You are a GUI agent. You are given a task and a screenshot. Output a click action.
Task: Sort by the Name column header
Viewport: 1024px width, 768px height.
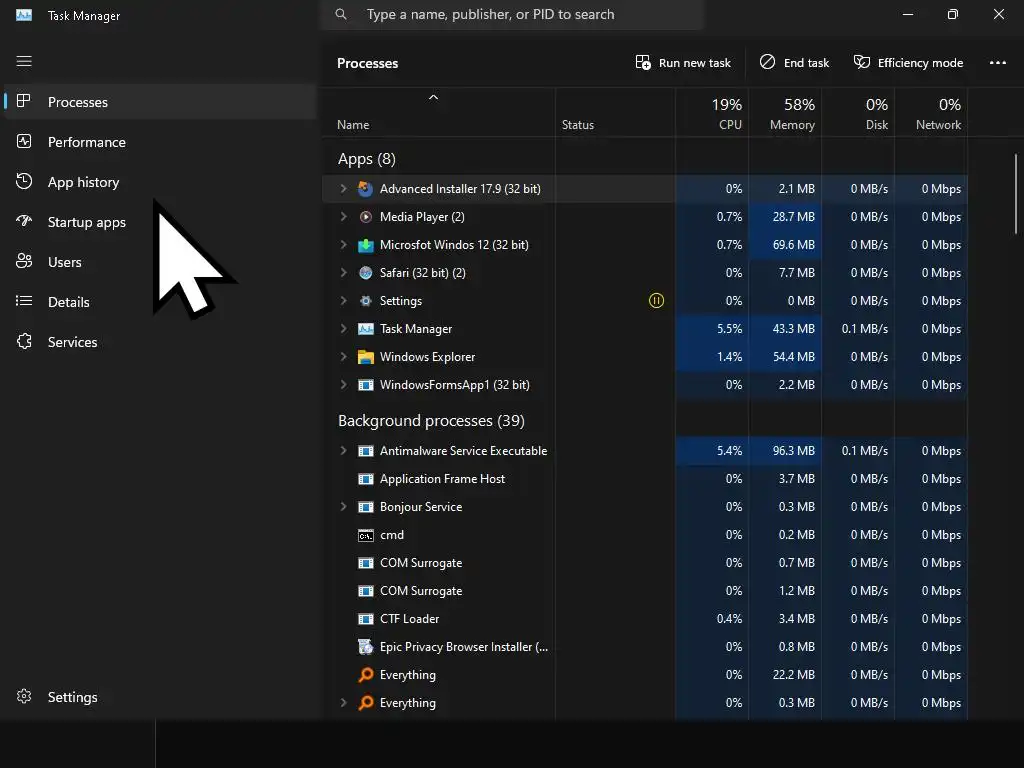(438, 112)
